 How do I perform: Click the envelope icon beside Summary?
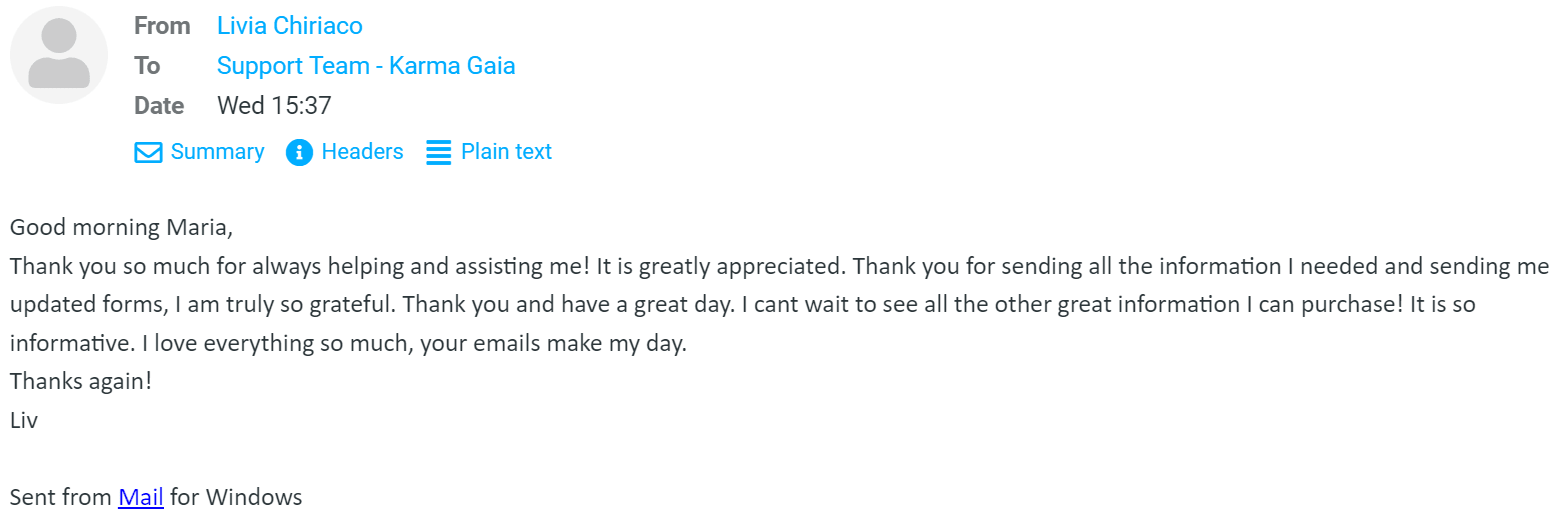[148, 152]
